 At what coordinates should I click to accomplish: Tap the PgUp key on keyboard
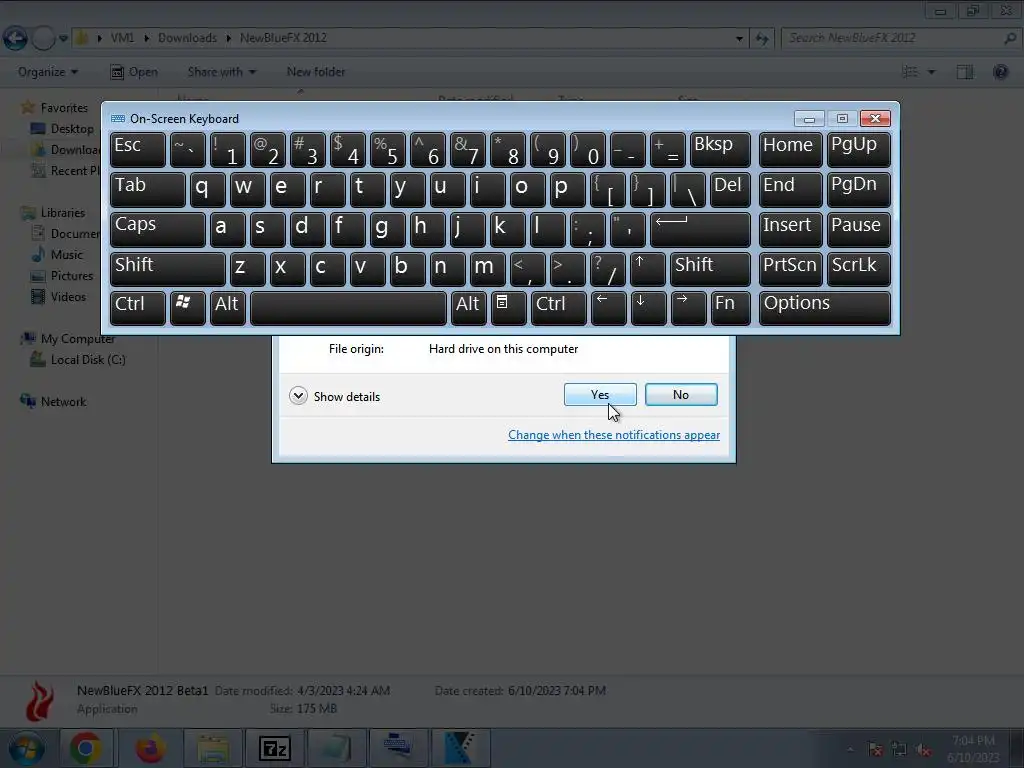[858, 150]
